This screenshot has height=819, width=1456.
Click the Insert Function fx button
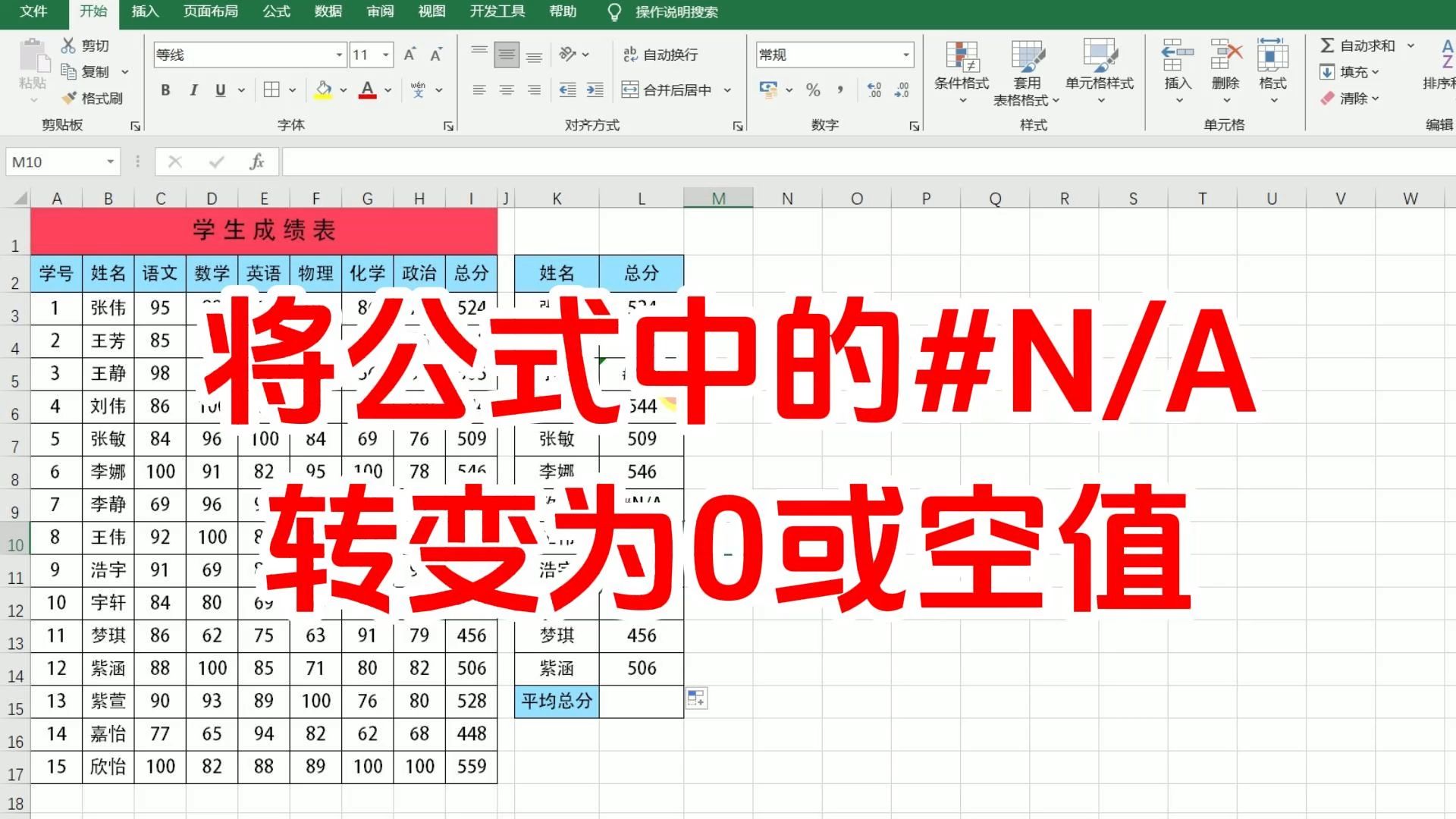point(257,162)
